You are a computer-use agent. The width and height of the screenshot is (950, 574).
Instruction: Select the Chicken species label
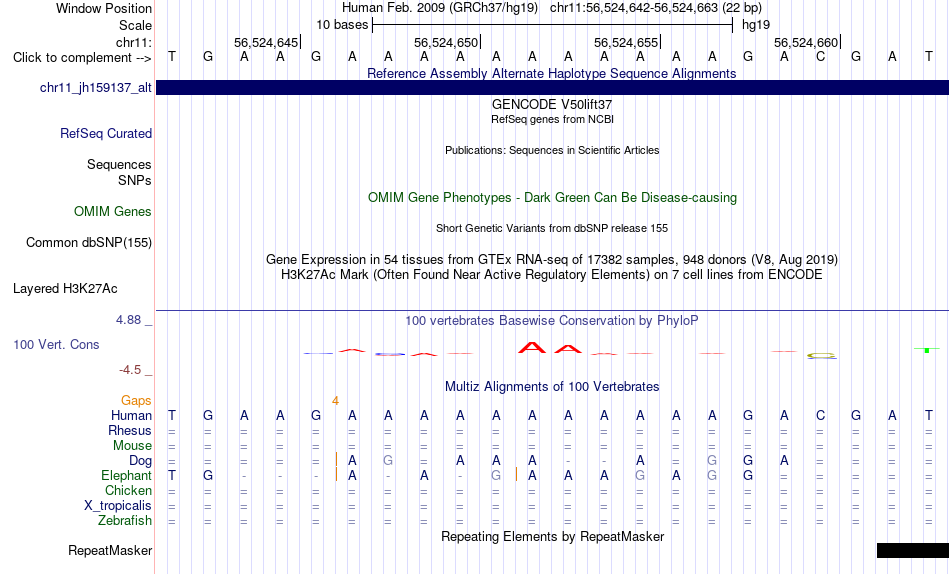[x=128, y=490]
